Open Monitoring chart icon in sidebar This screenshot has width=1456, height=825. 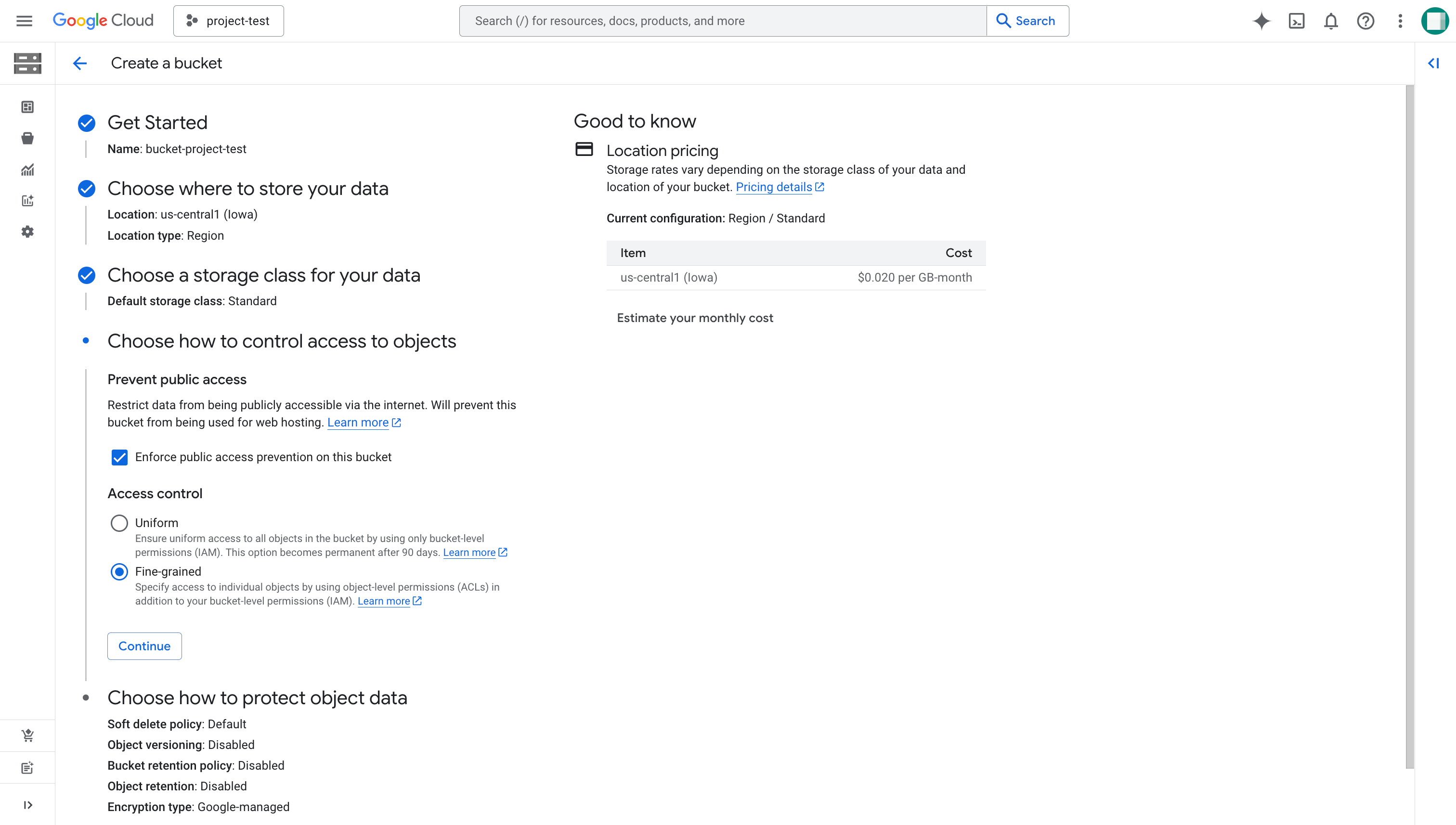(x=27, y=169)
